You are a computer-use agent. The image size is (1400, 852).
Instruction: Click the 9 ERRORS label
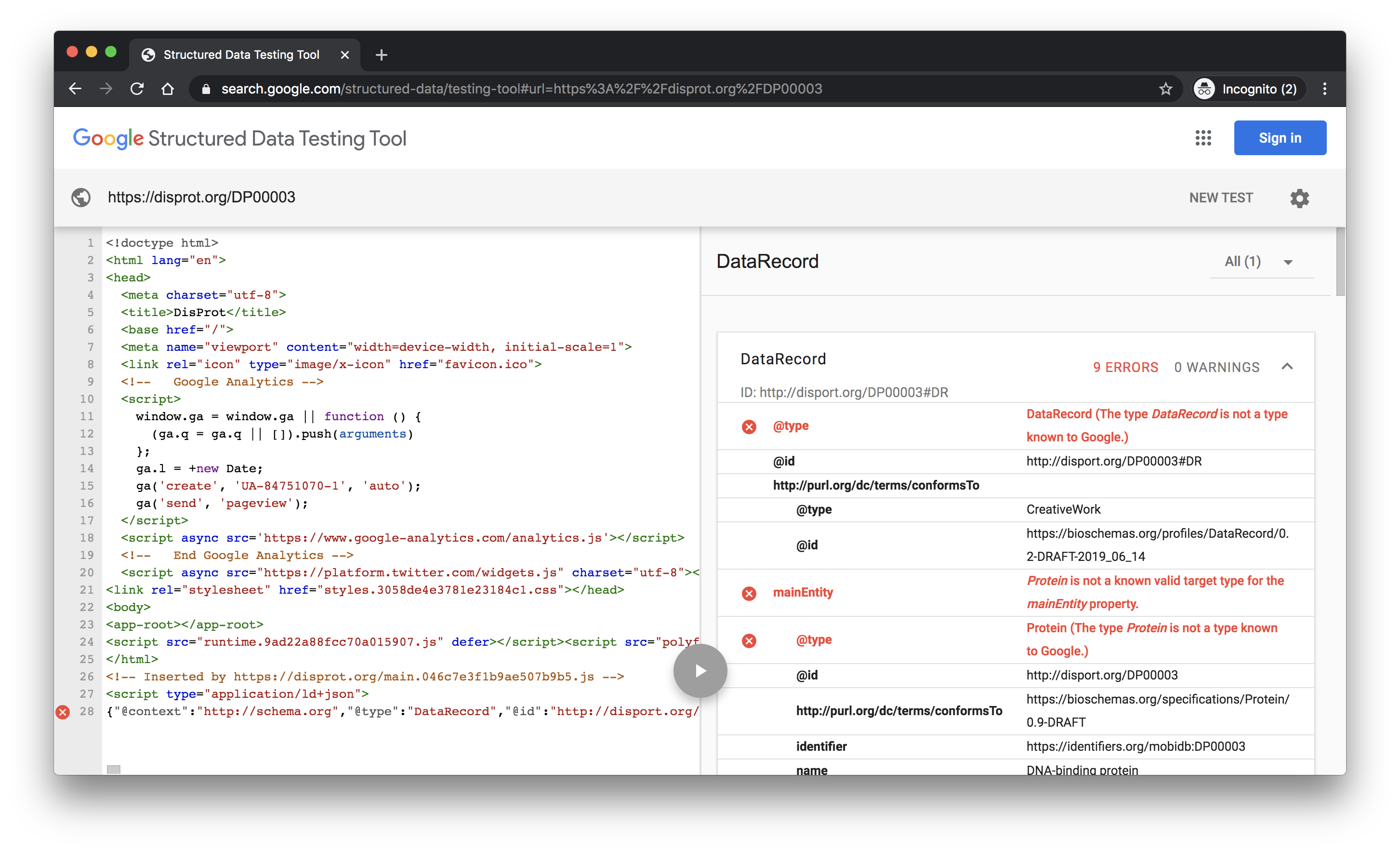click(x=1125, y=367)
